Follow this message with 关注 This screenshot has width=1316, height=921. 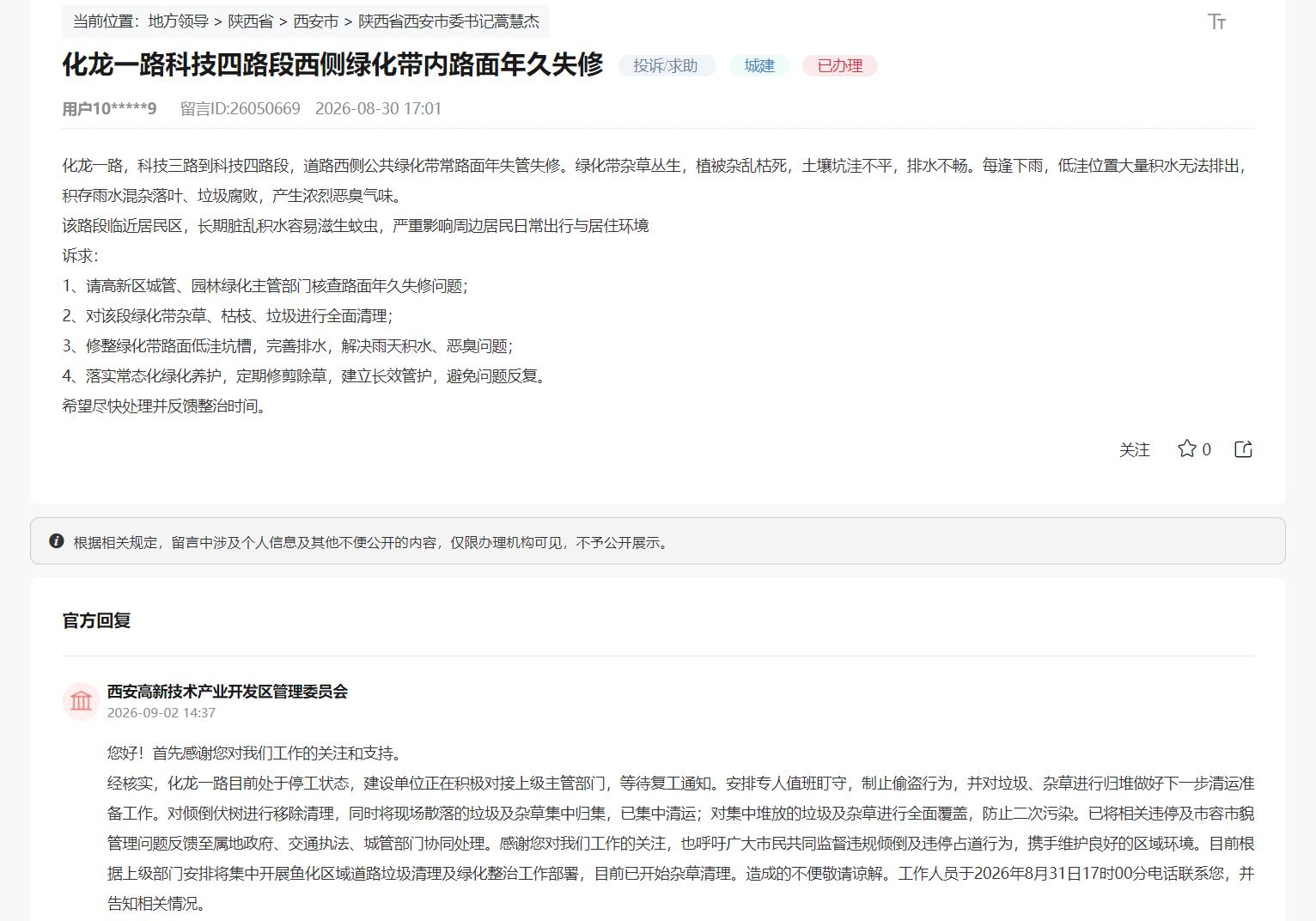coord(1134,449)
